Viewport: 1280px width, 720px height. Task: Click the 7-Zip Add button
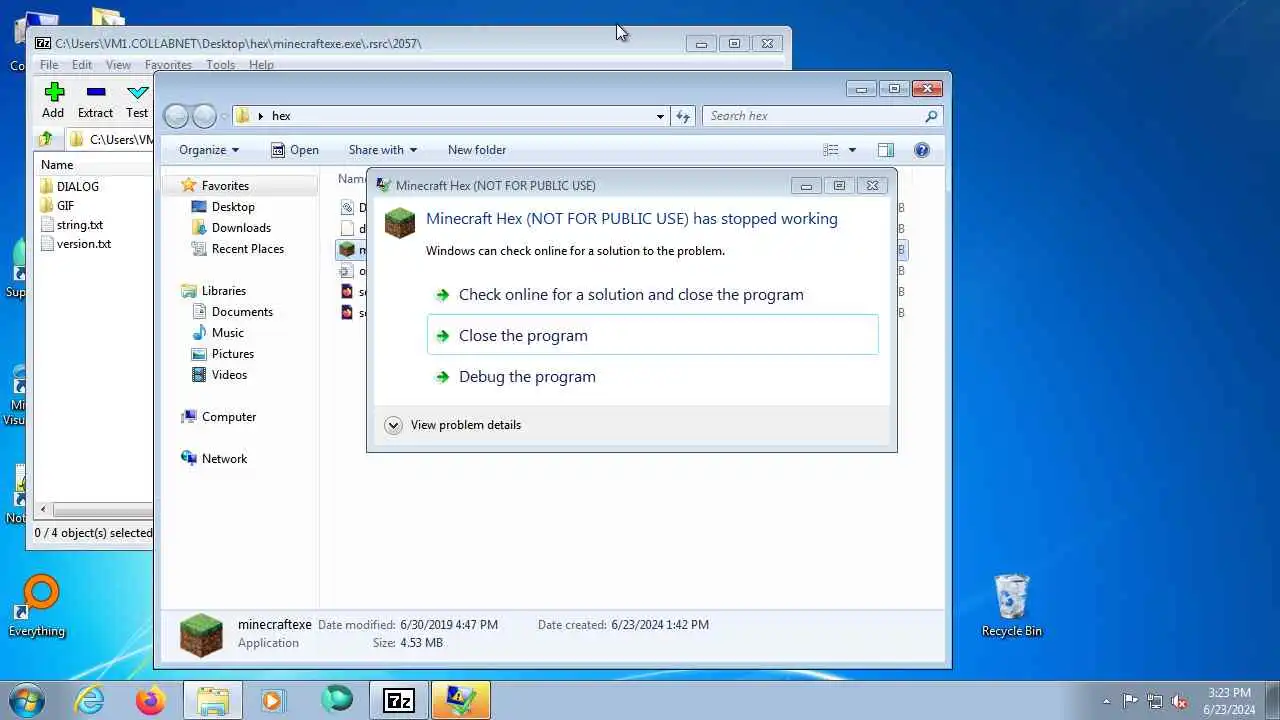tap(53, 100)
